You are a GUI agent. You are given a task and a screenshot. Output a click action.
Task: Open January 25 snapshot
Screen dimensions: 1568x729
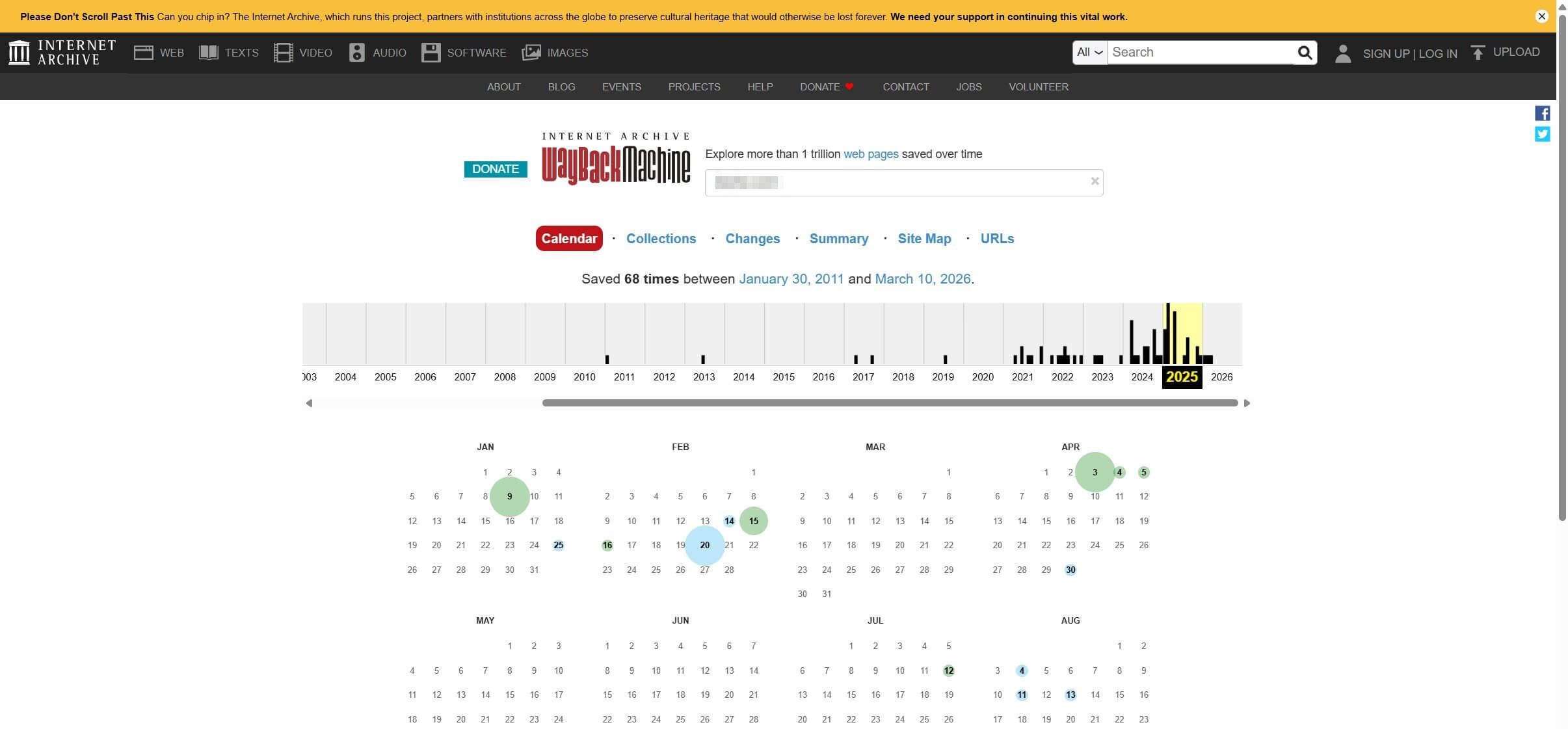click(x=558, y=545)
